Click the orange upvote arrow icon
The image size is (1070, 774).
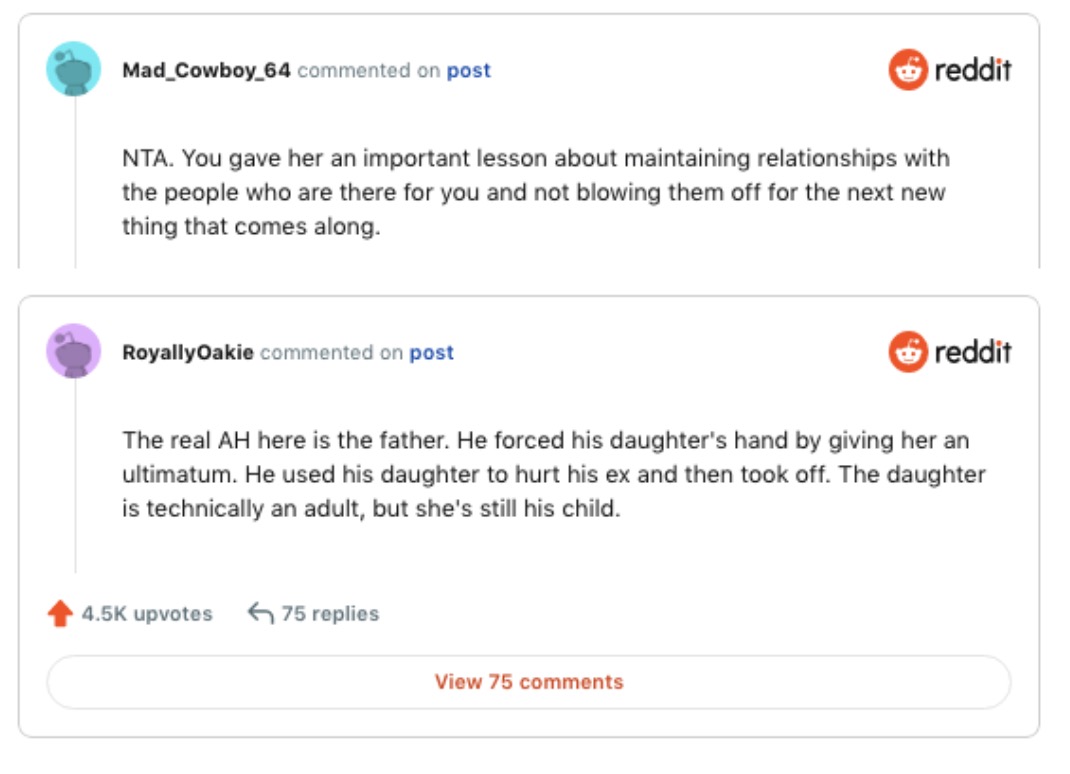click(x=60, y=613)
